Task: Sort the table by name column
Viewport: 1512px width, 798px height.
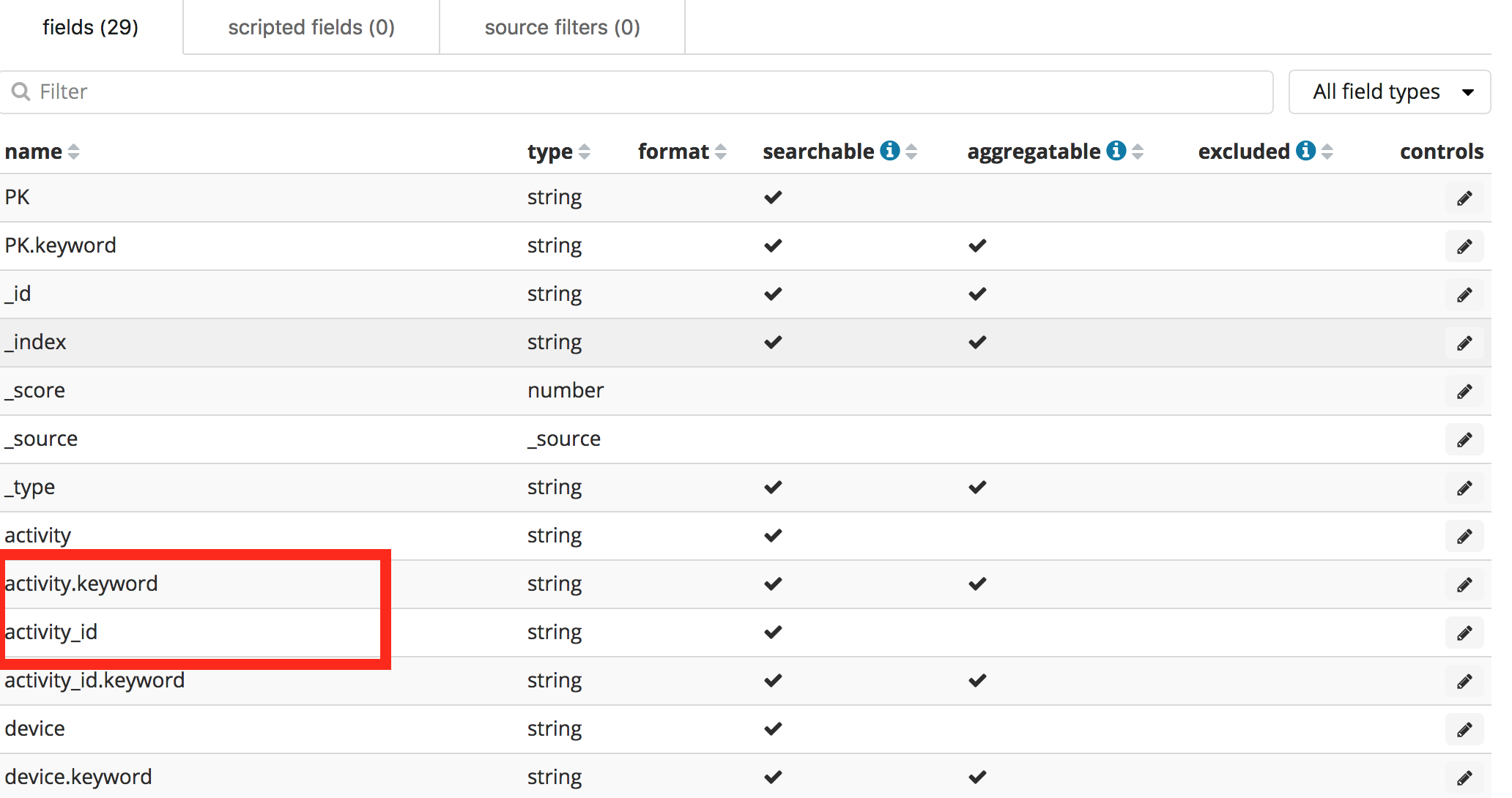Action: coord(73,152)
